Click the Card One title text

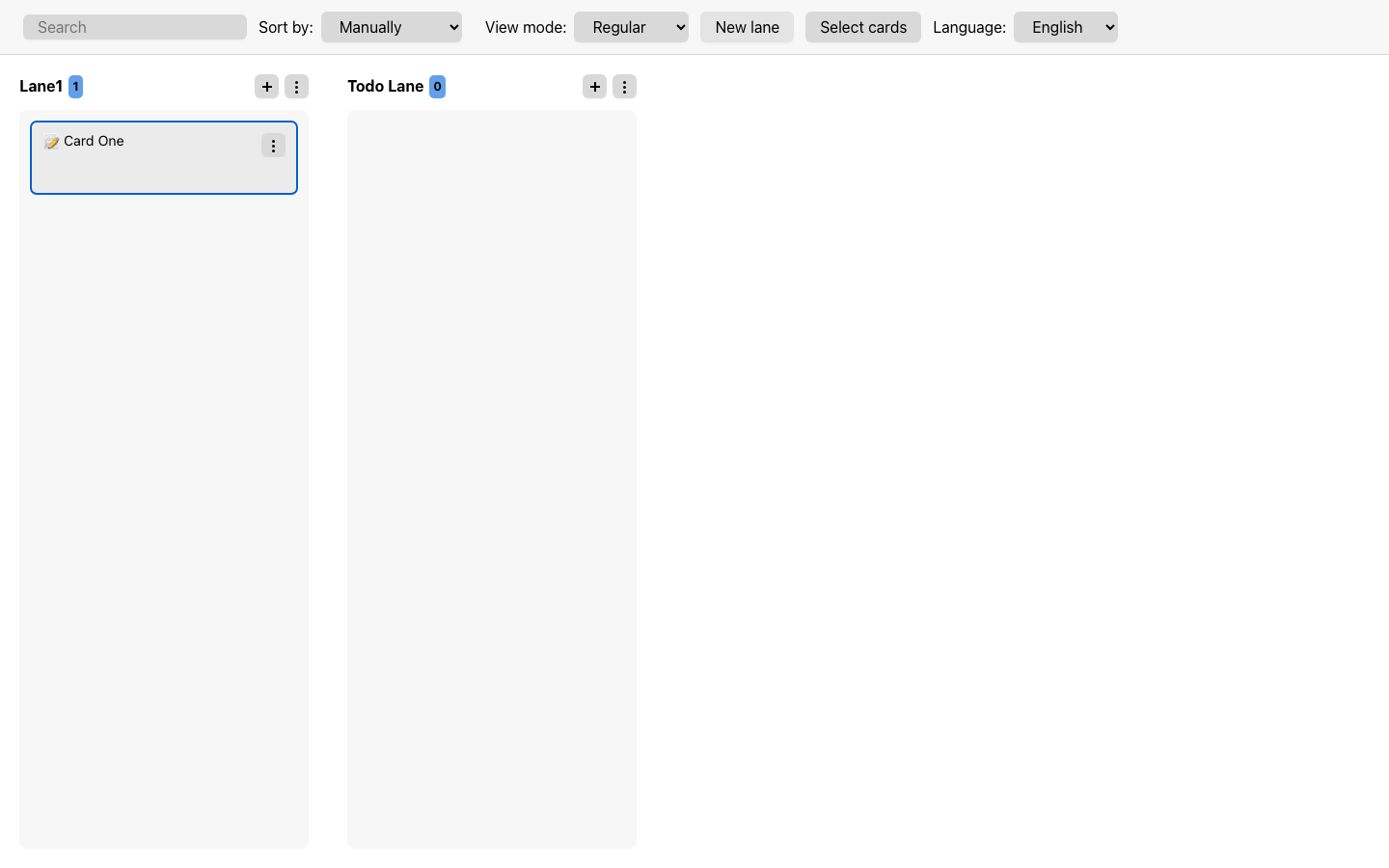pos(94,141)
